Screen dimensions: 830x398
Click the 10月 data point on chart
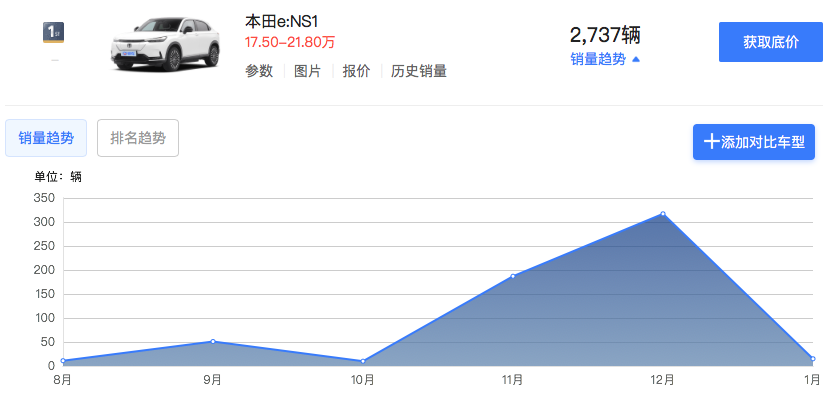pyautogui.click(x=363, y=361)
